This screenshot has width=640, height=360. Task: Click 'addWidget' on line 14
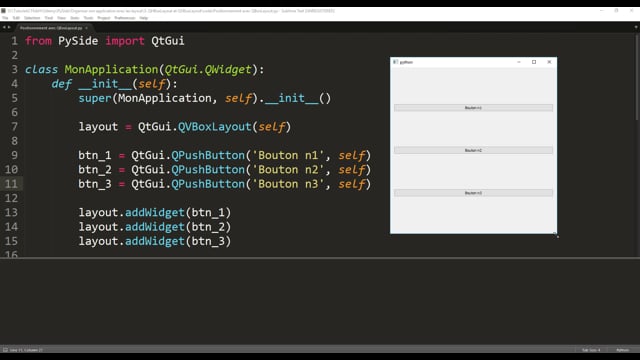pyautogui.click(x=155, y=227)
